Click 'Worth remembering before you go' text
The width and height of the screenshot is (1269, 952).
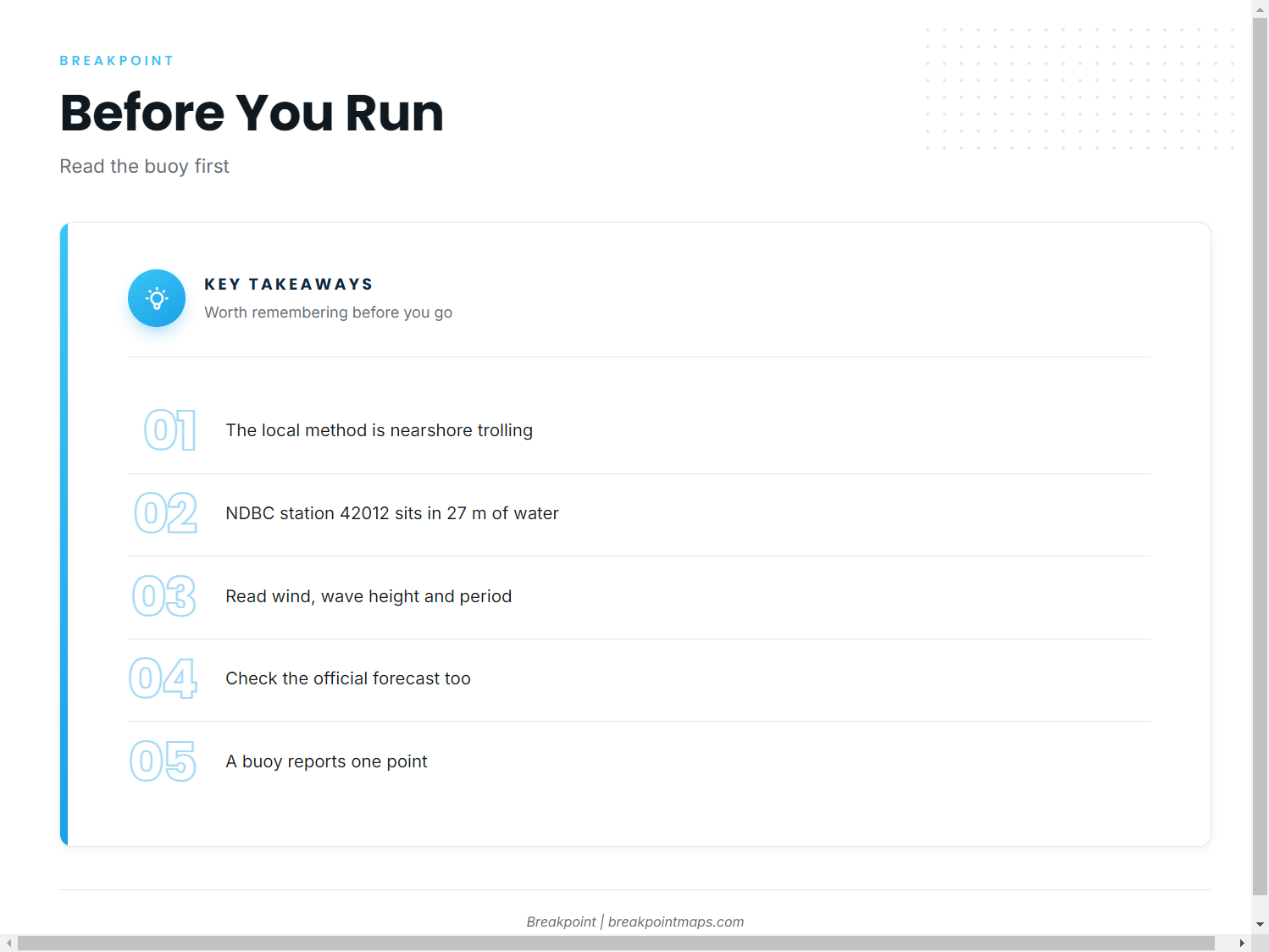328,313
